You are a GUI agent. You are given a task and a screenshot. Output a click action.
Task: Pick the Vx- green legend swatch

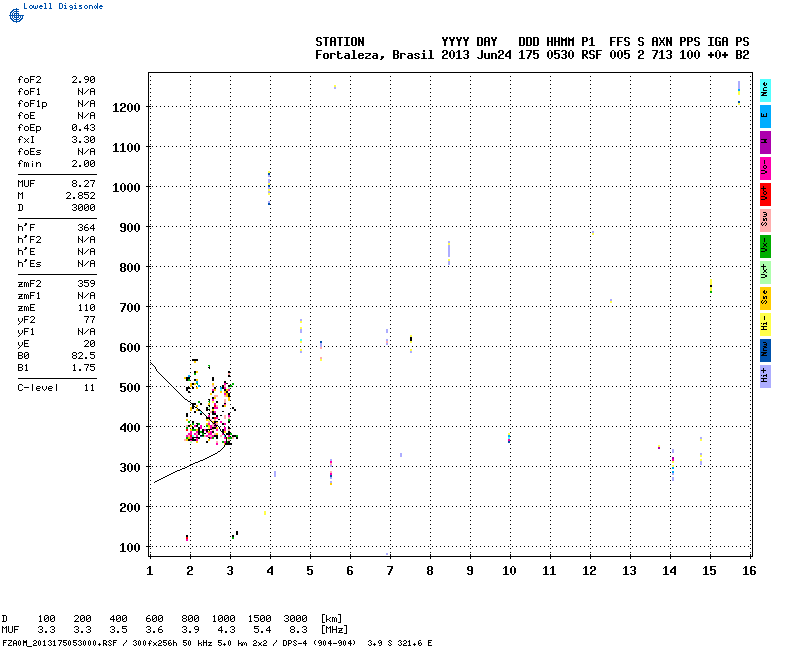[765, 246]
